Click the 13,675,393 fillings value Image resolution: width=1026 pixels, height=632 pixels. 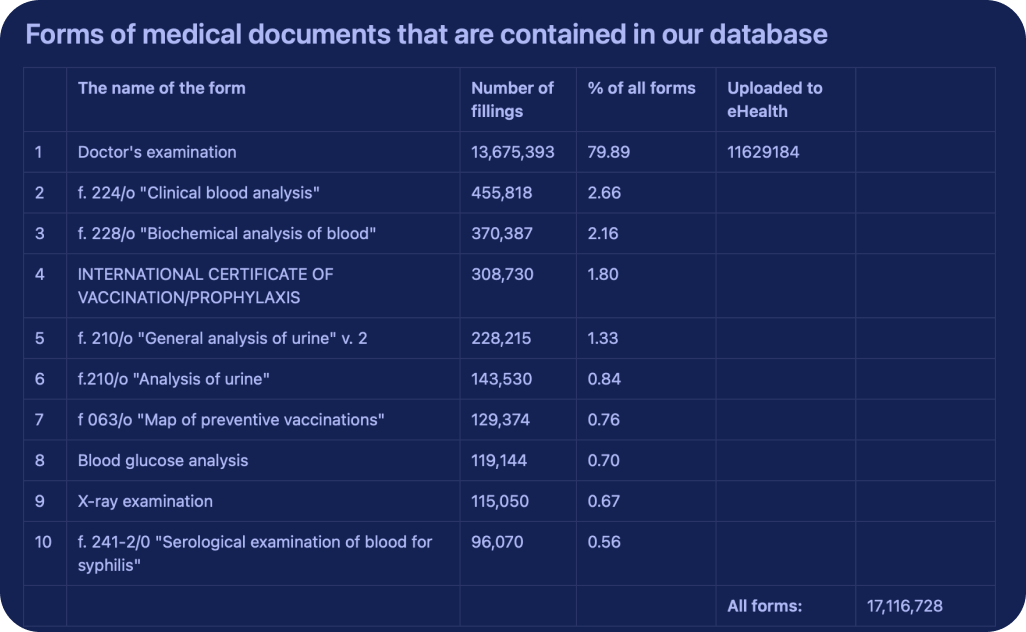(x=512, y=152)
